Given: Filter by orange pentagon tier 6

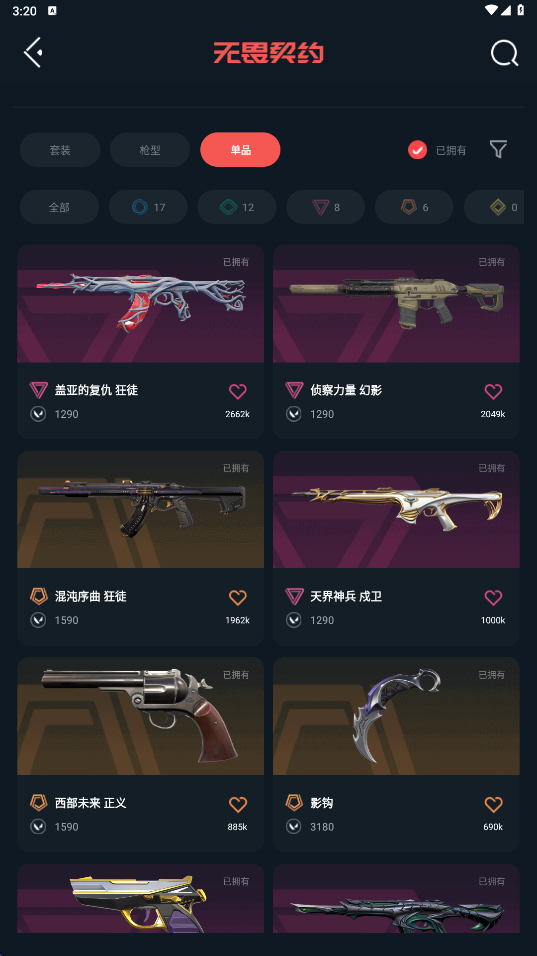Looking at the screenshot, I should click(x=414, y=207).
